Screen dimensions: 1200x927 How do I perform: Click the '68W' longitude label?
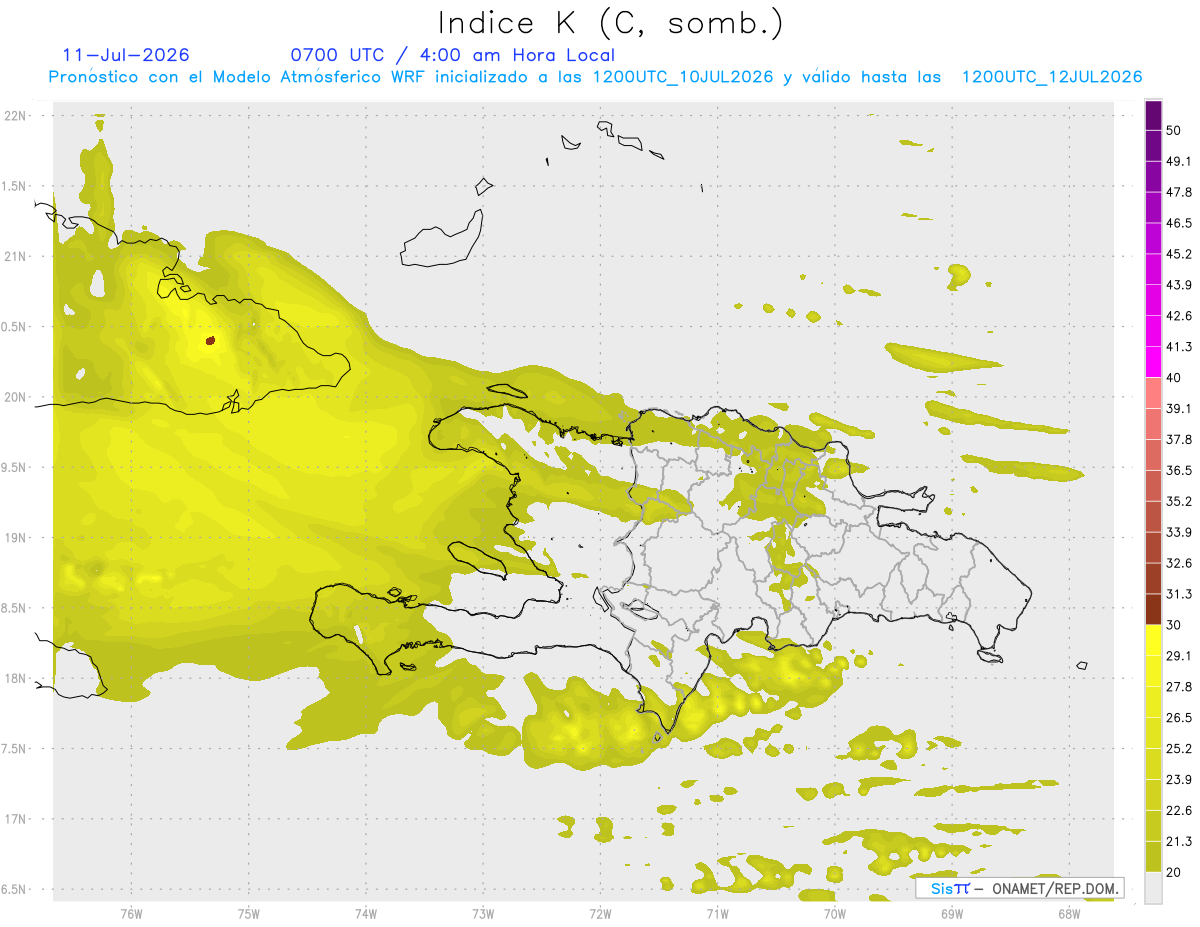(1068, 914)
